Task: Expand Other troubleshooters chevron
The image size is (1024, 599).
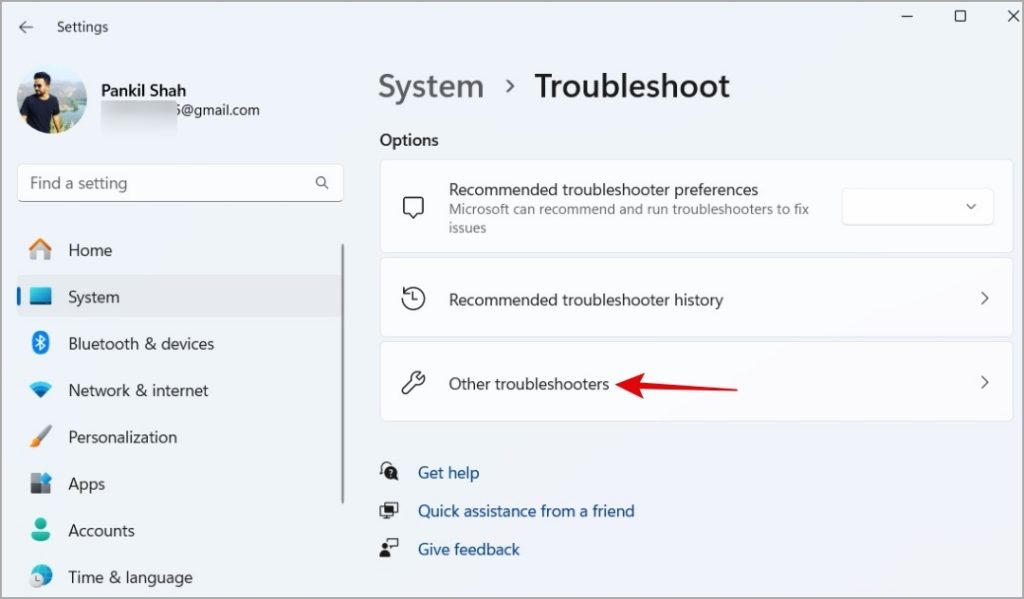Action: coord(984,383)
